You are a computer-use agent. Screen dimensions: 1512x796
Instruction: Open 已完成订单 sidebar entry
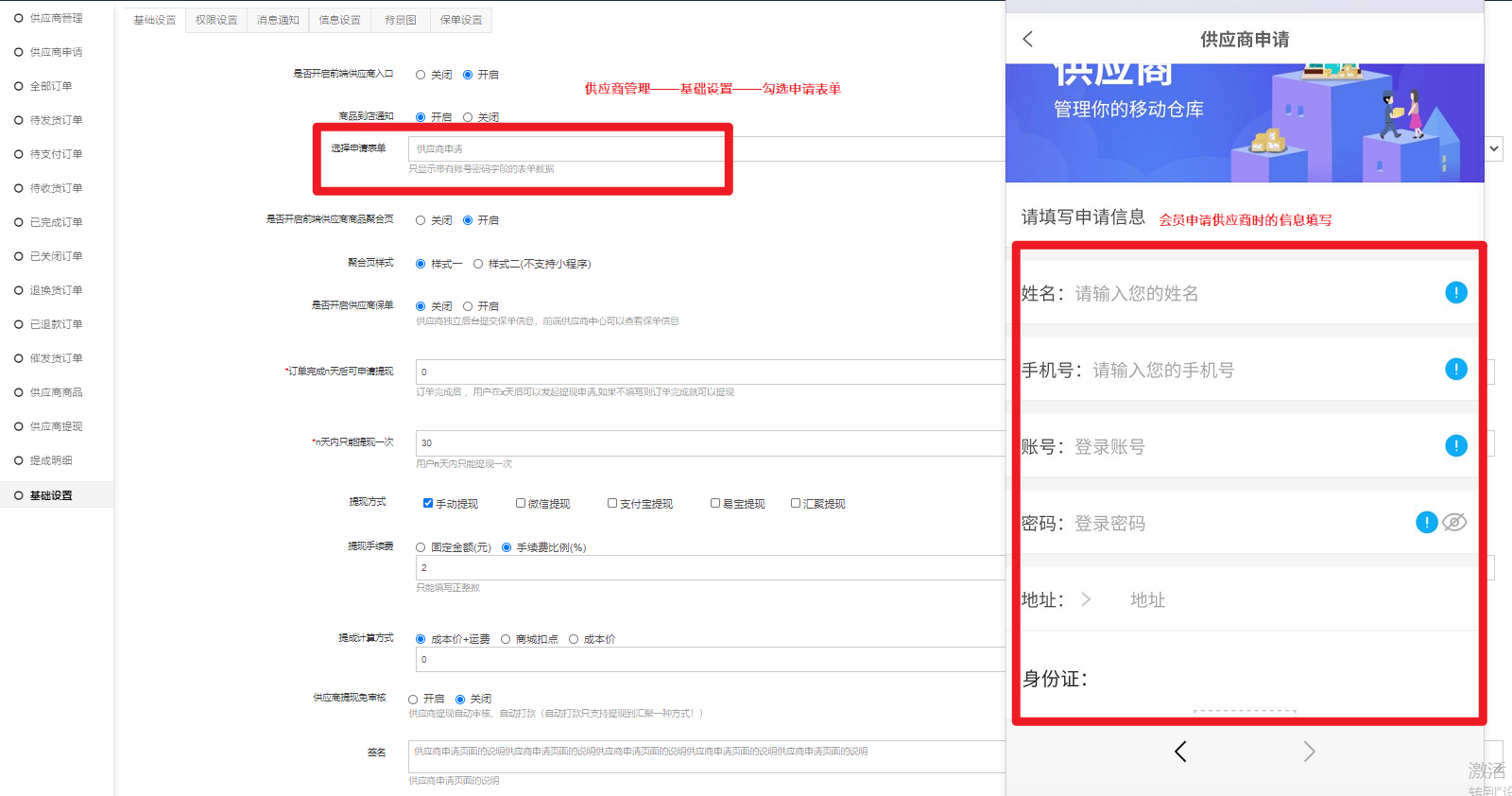pos(56,222)
